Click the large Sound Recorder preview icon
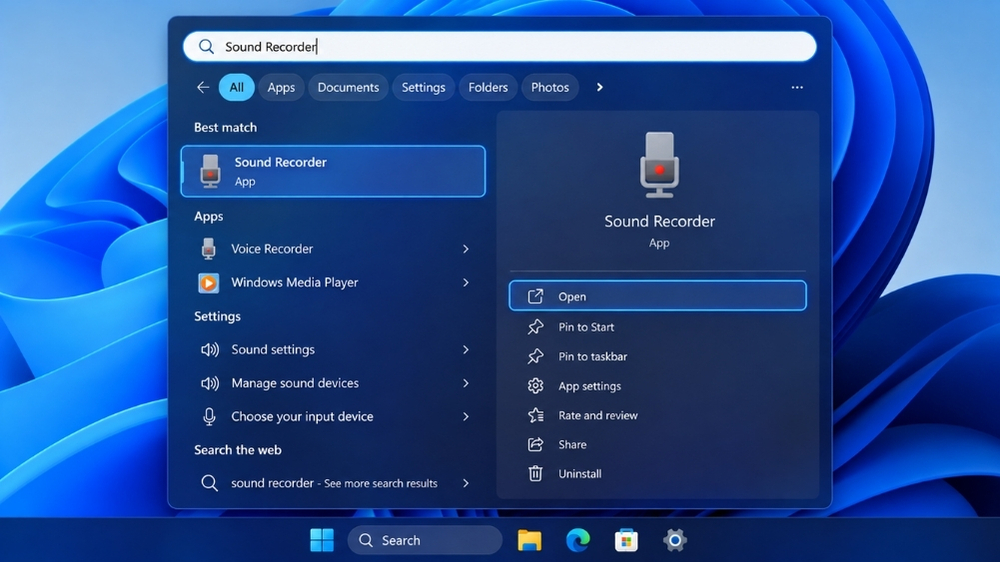The height and width of the screenshot is (562, 1000). tap(659, 165)
